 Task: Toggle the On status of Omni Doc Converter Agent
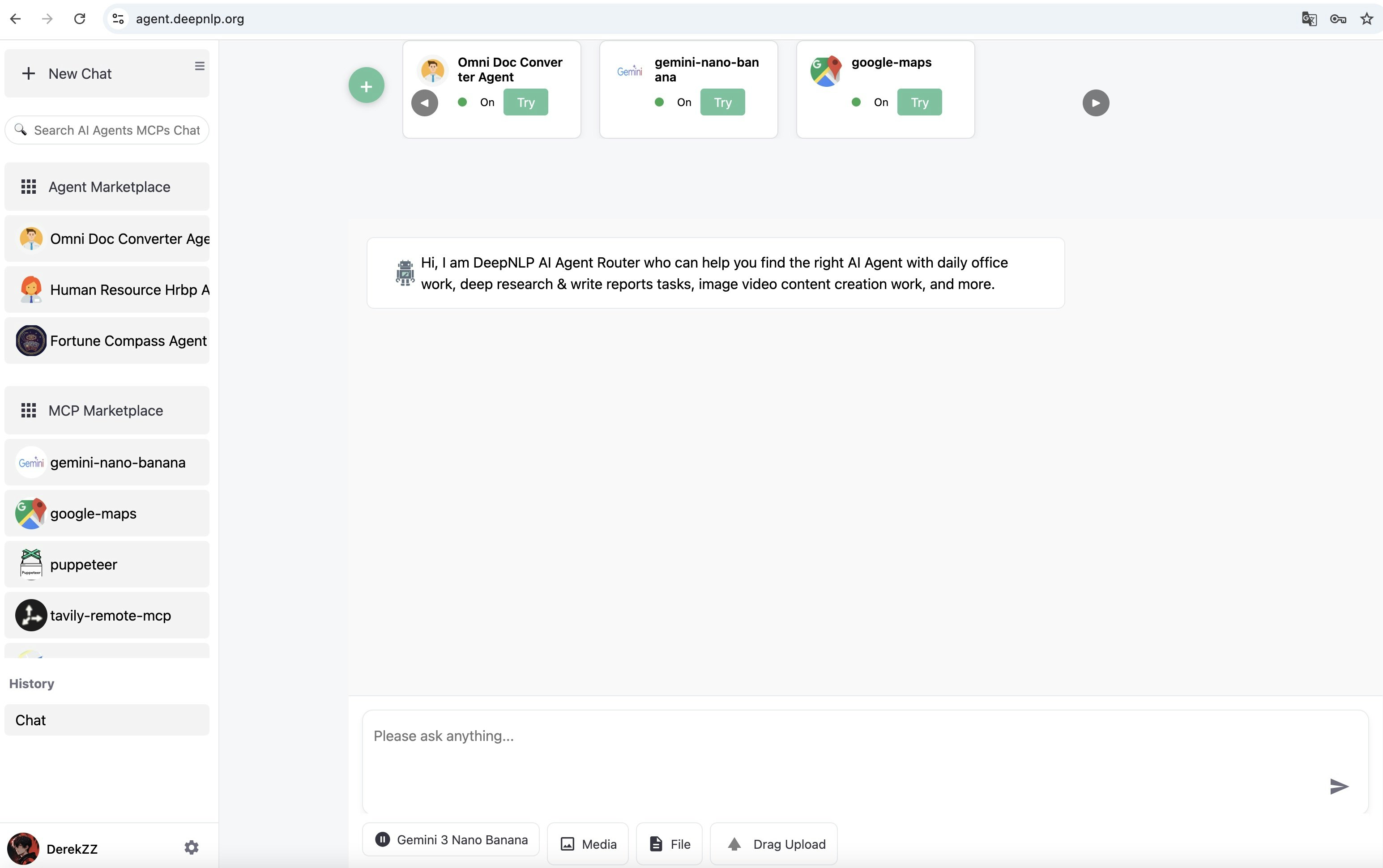tap(464, 102)
